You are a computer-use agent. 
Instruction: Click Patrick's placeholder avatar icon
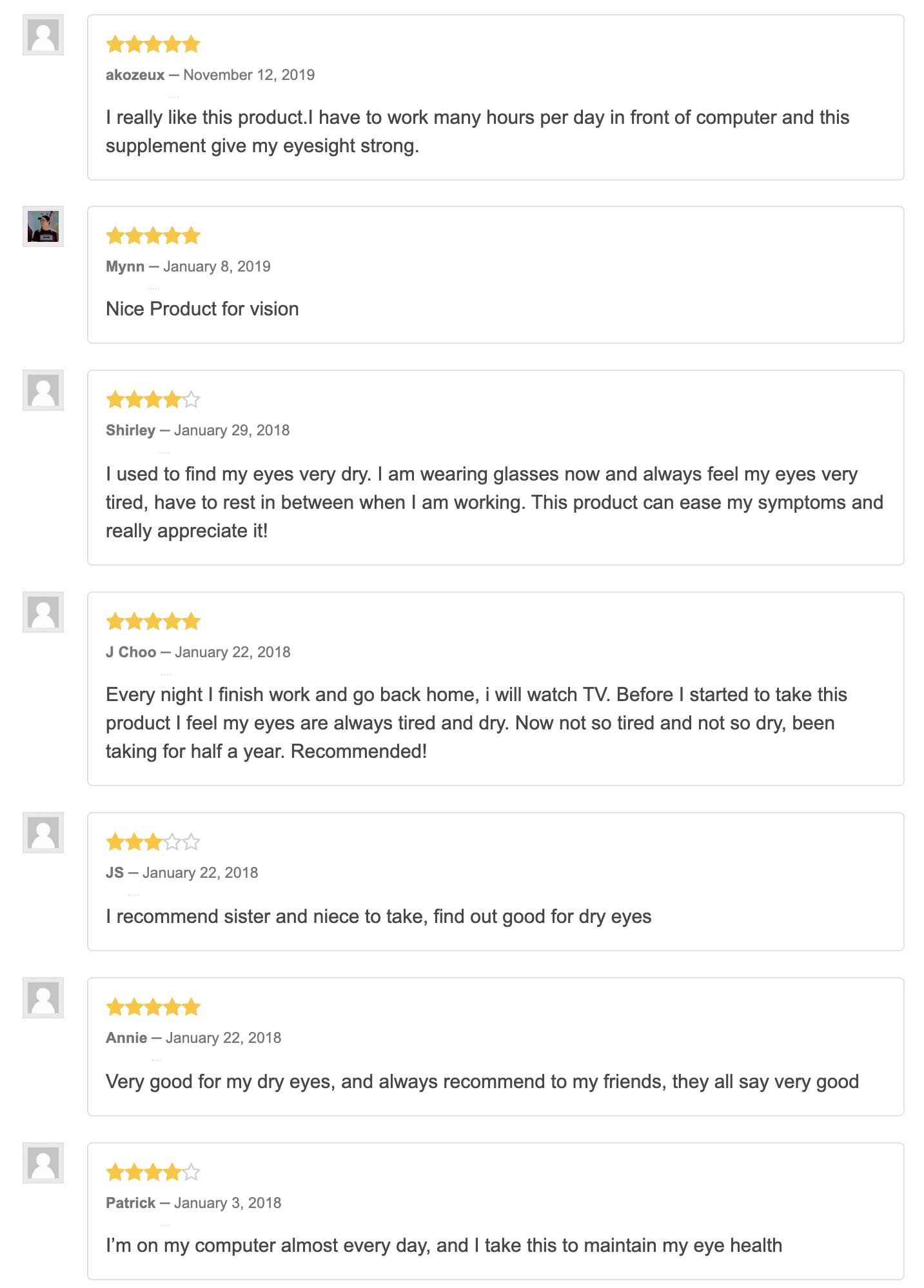pyautogui.click(x=43, y=1163)
